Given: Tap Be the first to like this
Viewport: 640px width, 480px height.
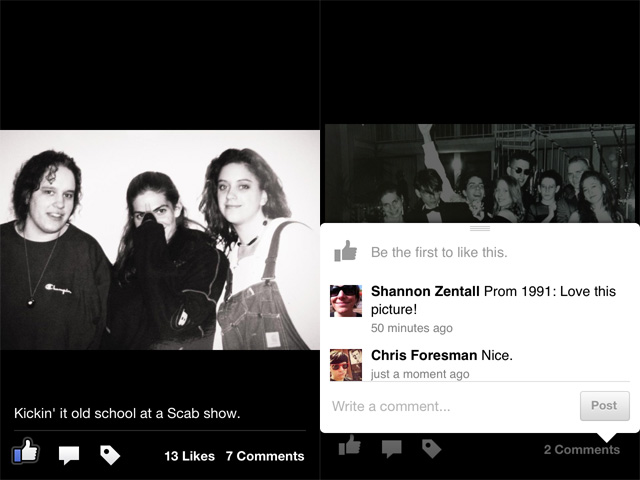Looking at the screenshot, I should click(x=439, y=252).
